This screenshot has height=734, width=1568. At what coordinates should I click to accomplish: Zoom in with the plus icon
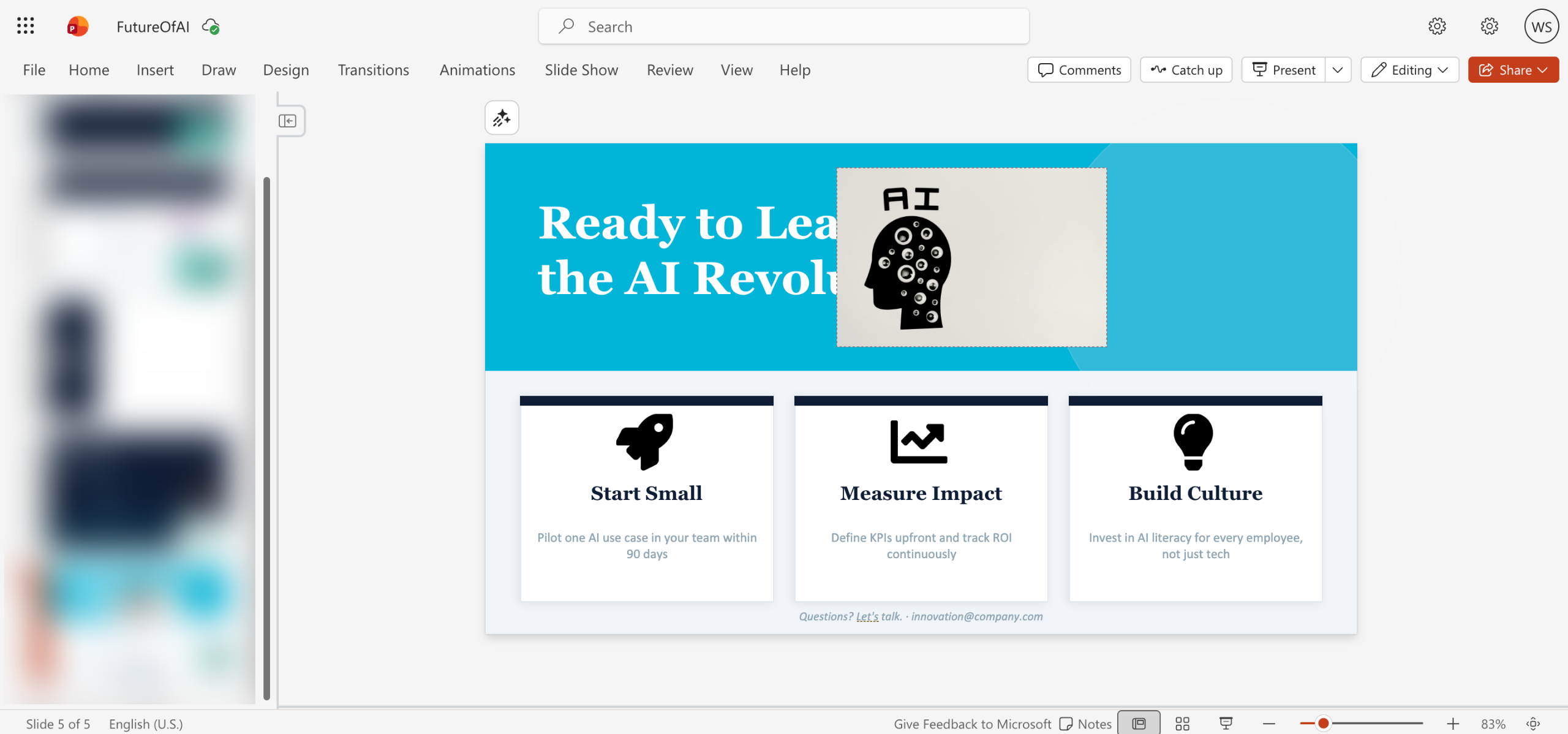tap(1453, 724)
